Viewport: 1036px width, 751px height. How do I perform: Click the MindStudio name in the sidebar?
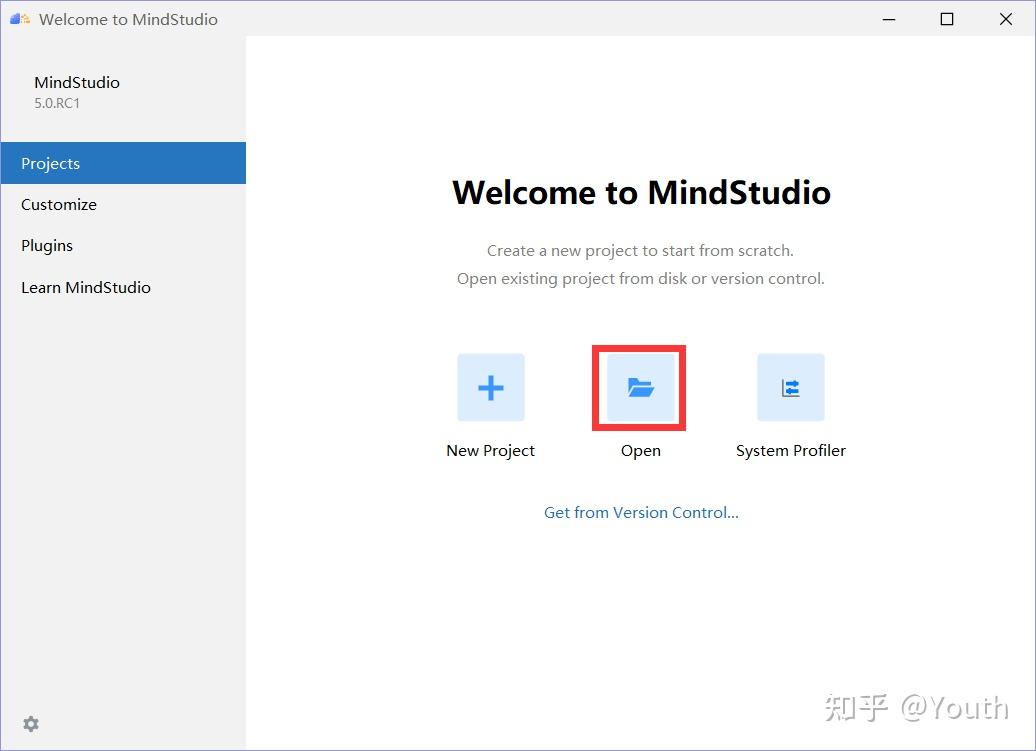pos(77,82)
